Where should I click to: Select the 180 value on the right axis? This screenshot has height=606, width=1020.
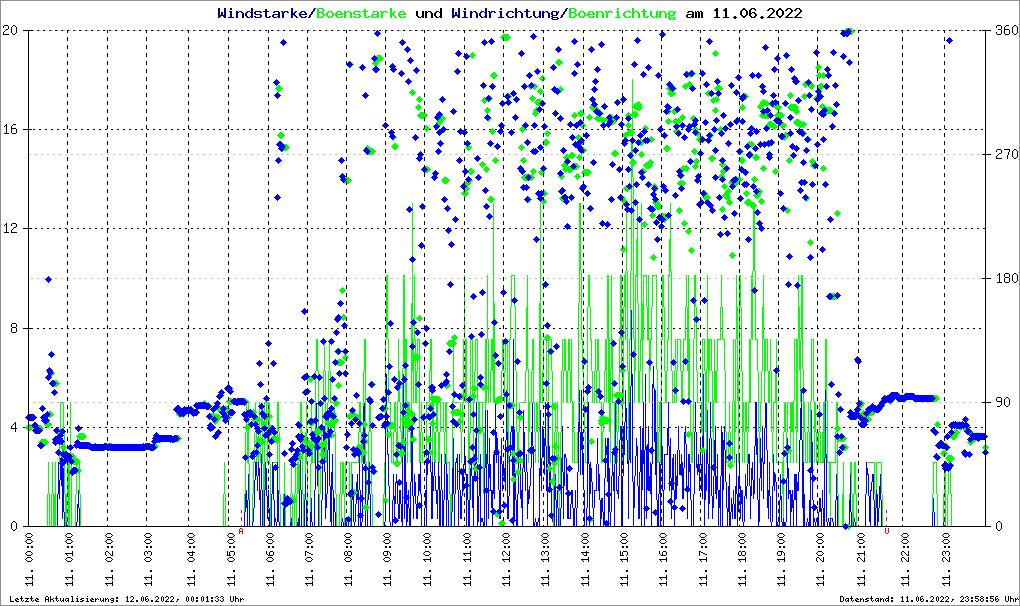click(x=1005, y=279)
